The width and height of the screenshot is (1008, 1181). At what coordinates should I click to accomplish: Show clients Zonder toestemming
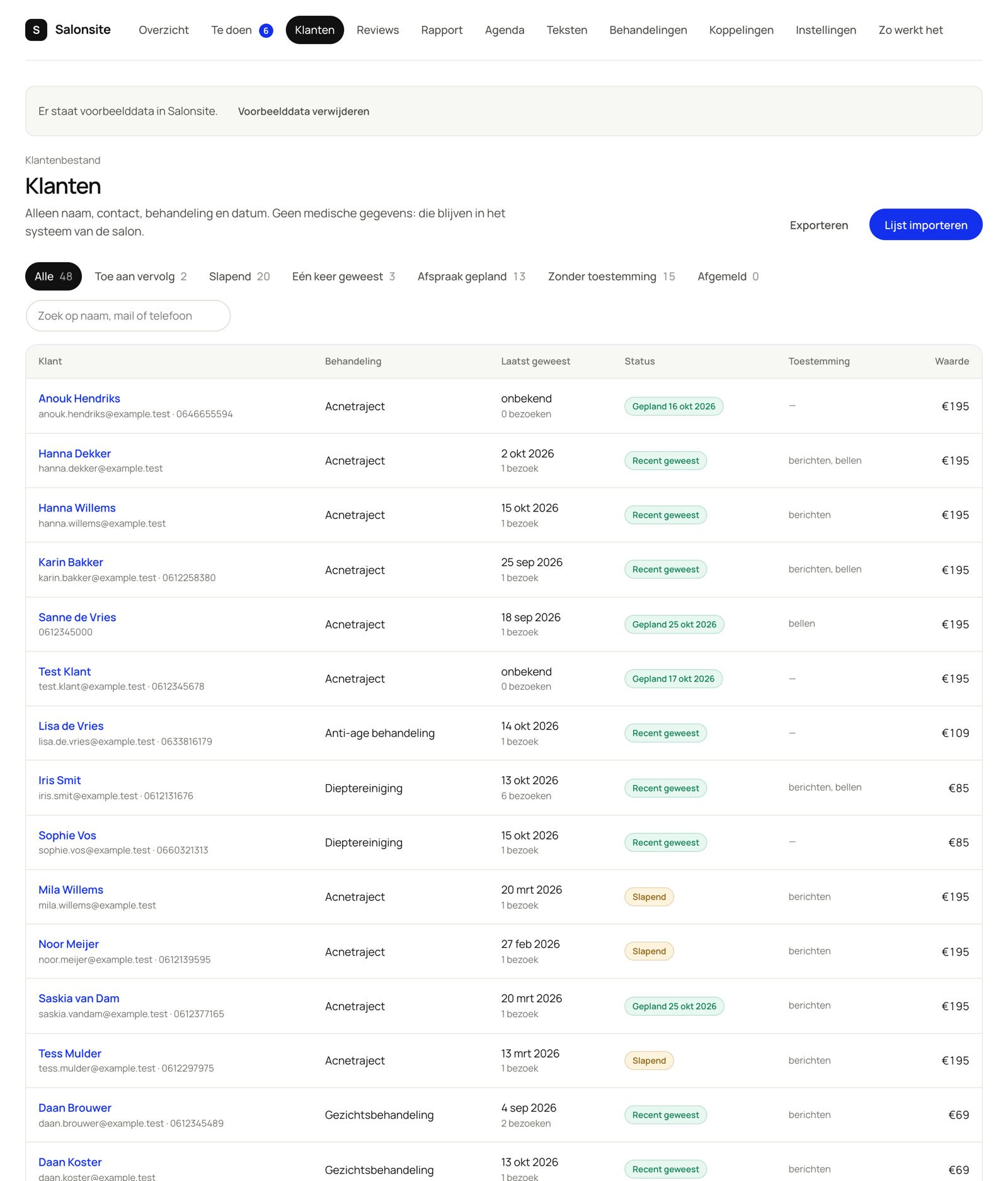[611, 277]
